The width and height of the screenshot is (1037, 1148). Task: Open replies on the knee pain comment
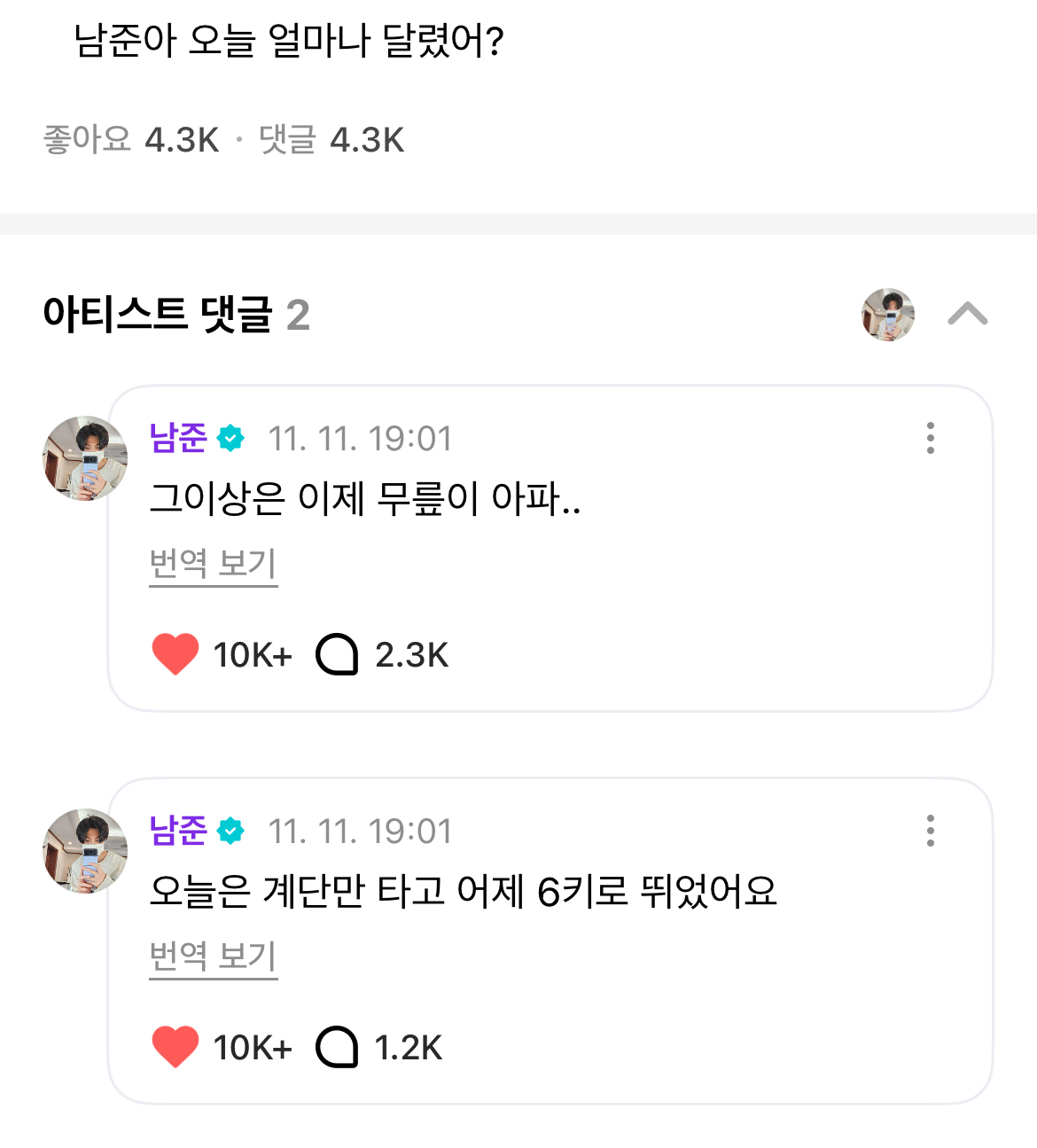(338, 655)
